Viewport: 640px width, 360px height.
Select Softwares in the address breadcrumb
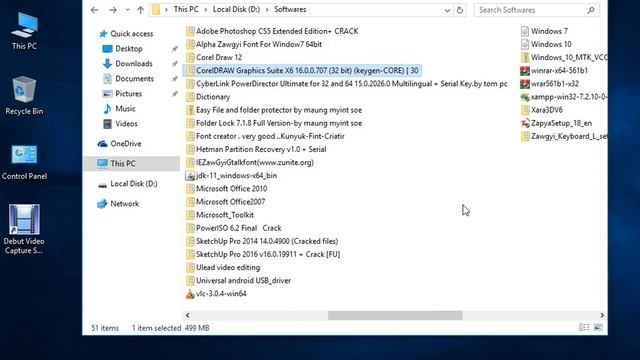[x=290, y=9]
